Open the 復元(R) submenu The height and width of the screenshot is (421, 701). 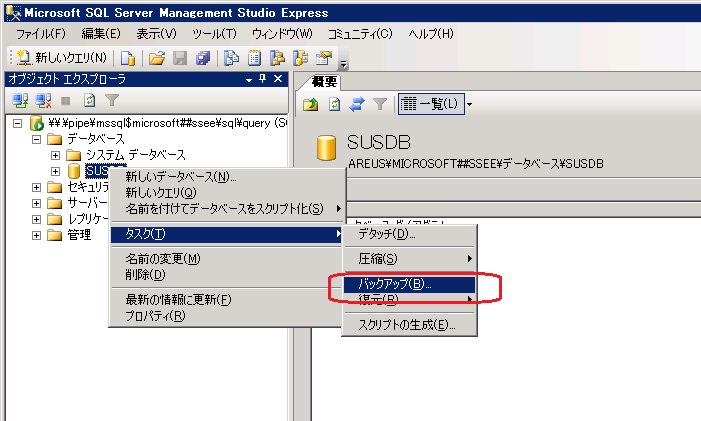coord(409,299)
